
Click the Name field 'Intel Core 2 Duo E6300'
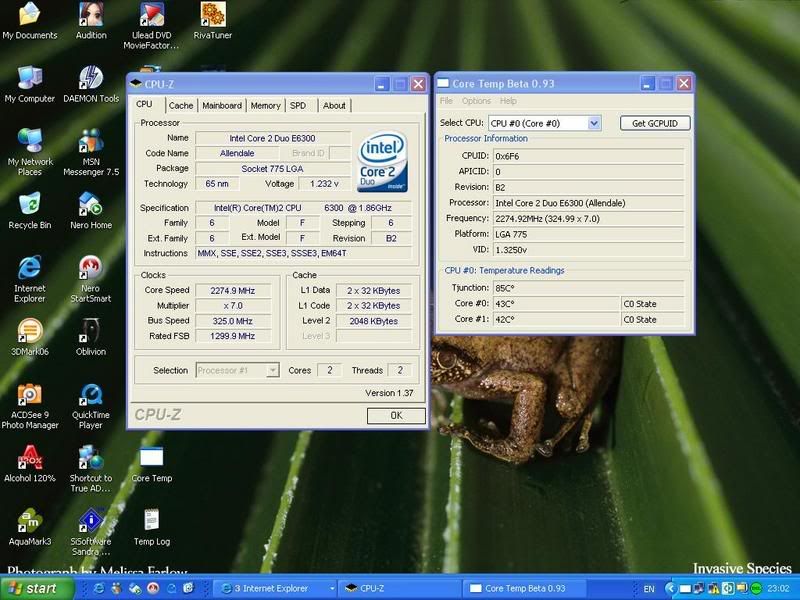(273, 138)
